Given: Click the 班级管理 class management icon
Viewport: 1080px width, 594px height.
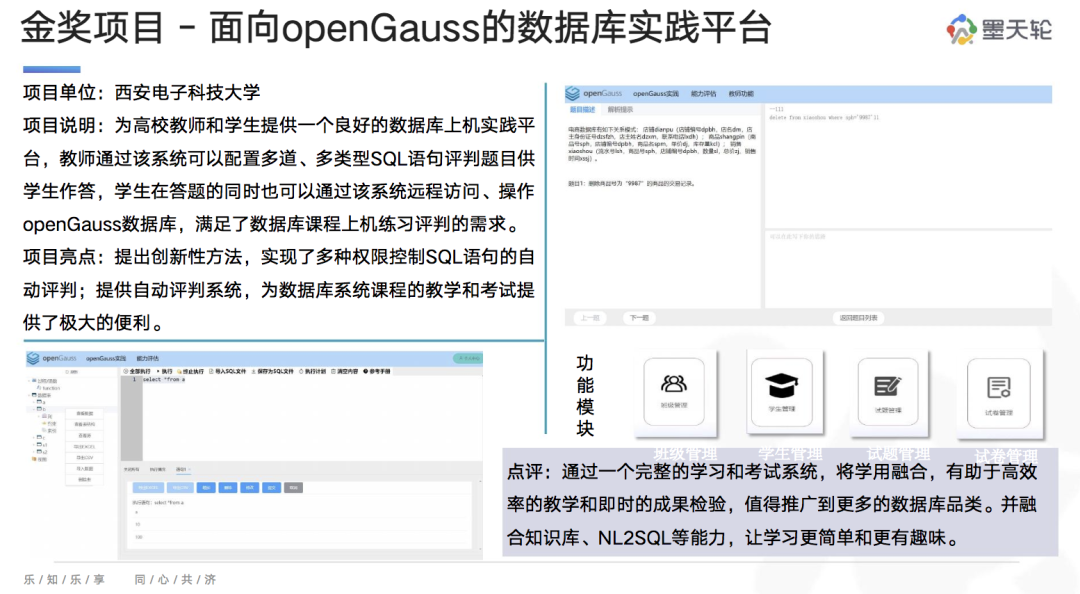Looking at the screenshot, I should (x=674, y=391).
